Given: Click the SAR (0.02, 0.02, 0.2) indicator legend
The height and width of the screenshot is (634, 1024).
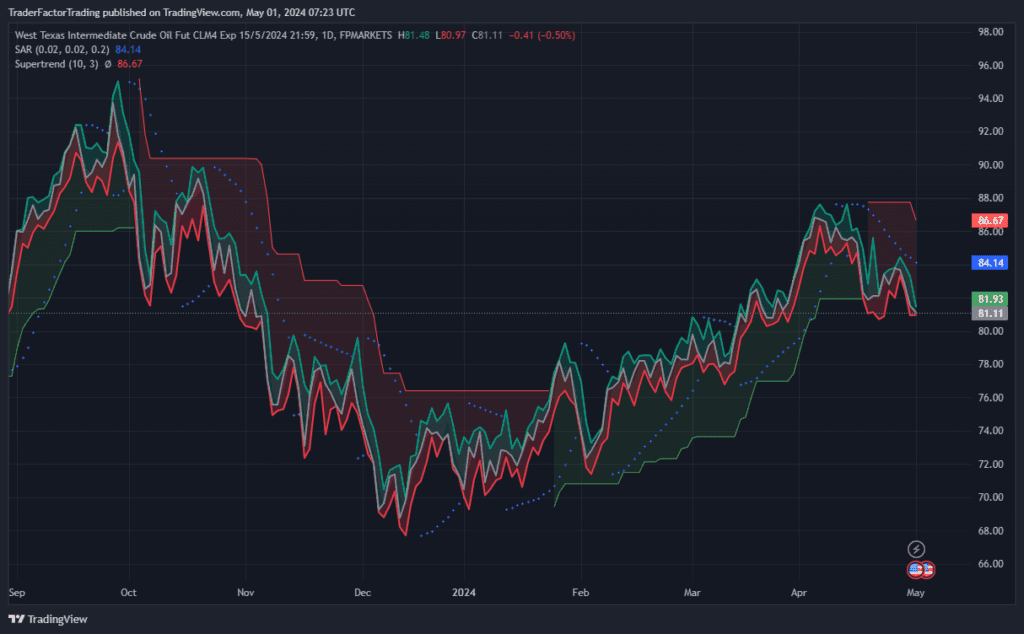Looking at the screenshot, I should pos(62,50).
